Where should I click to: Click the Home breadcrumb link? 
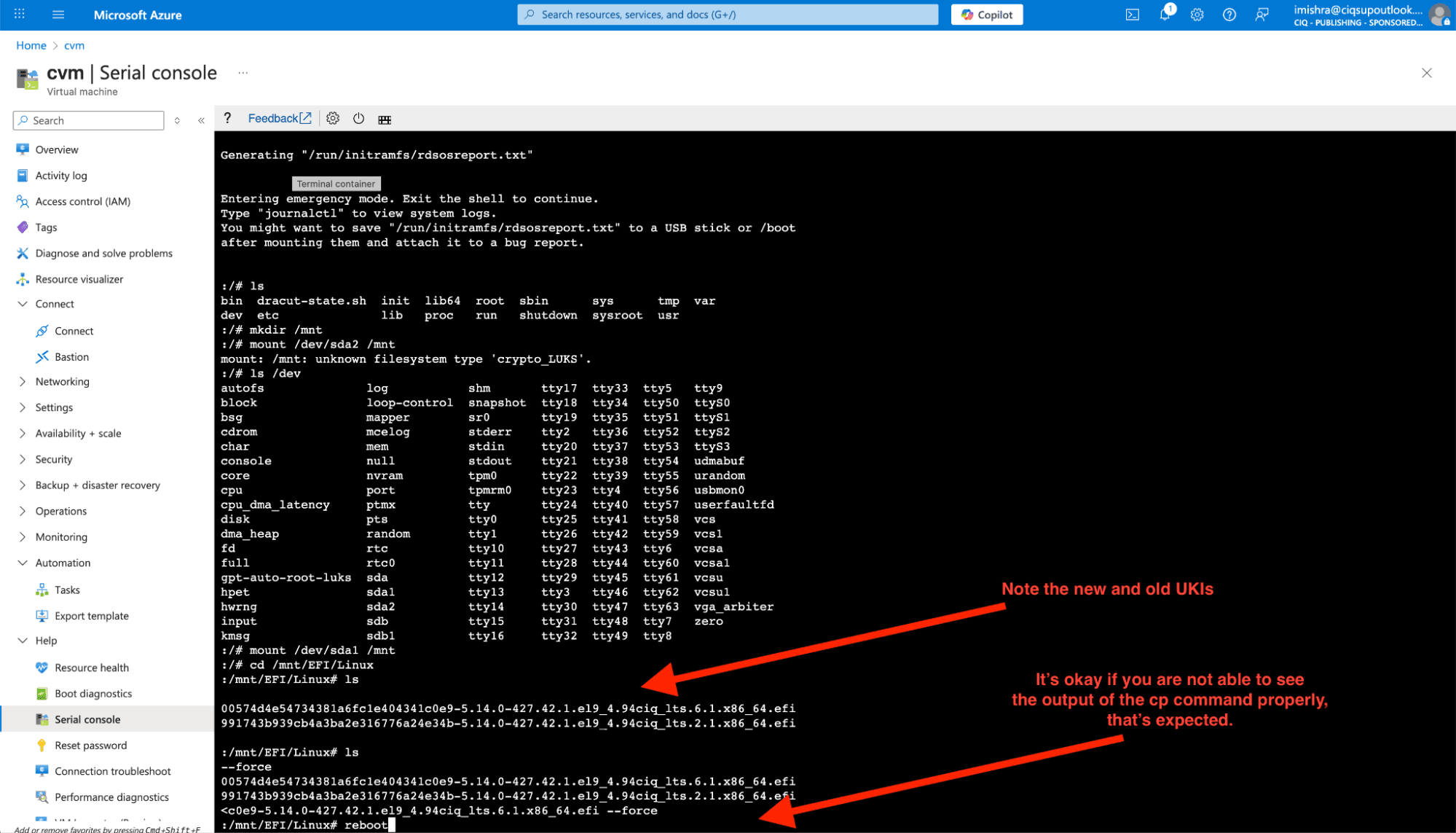click(x=31, y=45)
